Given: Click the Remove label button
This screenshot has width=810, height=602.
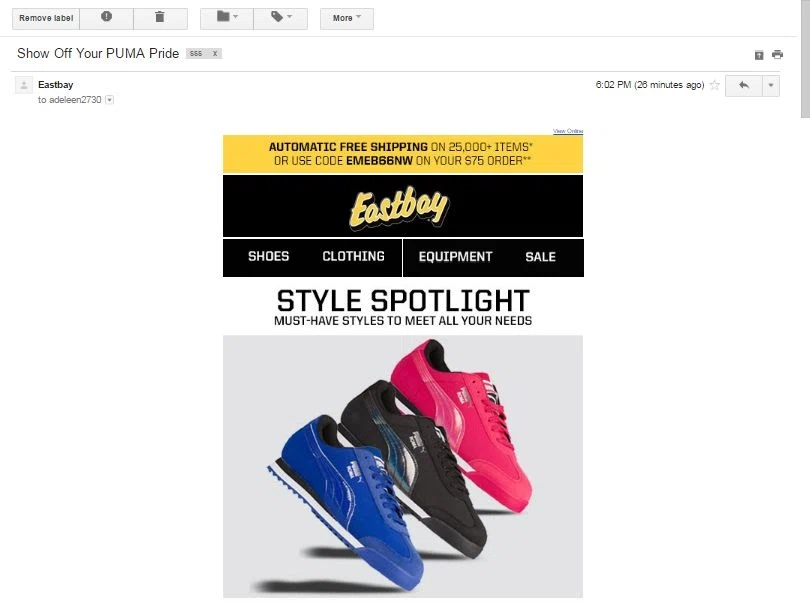Looking at the screenshot, I should coord(46,18).
